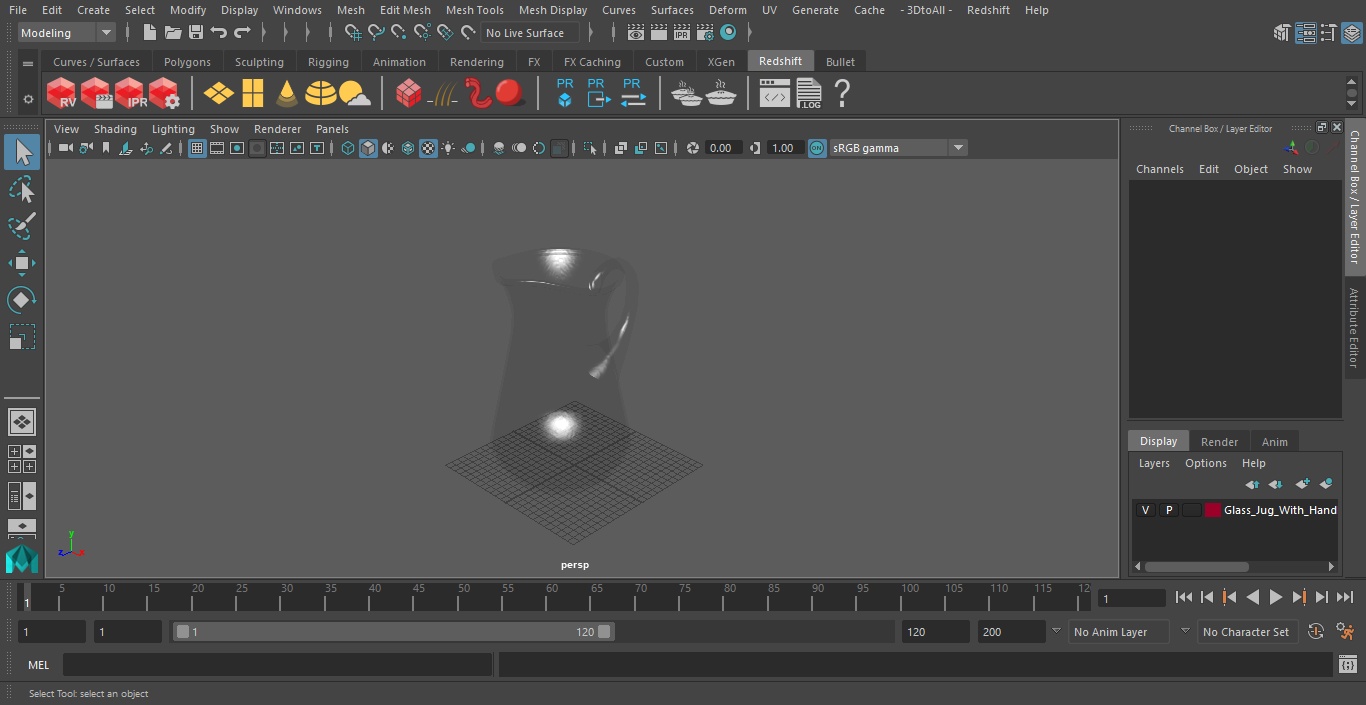The image size is (1366, 705).
Task: Toggle viewport grid display button
Action: coord(197,148)
